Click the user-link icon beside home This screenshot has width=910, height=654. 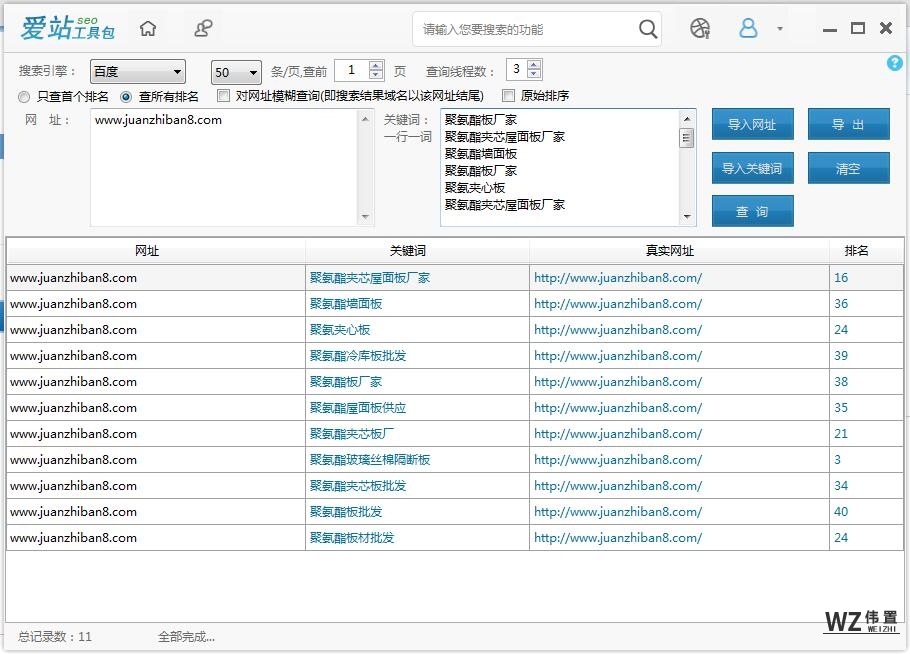click(x=203, y=28)
